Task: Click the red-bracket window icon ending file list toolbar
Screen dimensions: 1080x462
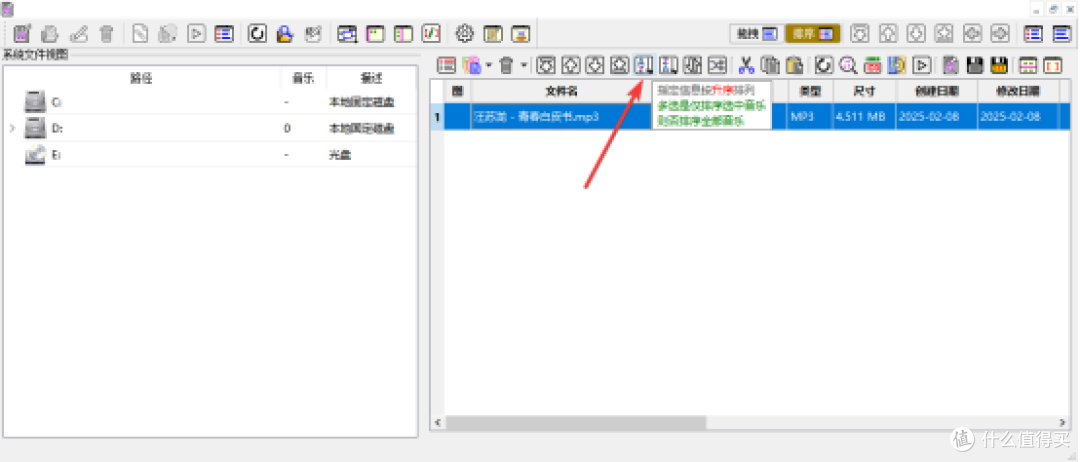Action: pyautogui.click(x=1053, y=65)
